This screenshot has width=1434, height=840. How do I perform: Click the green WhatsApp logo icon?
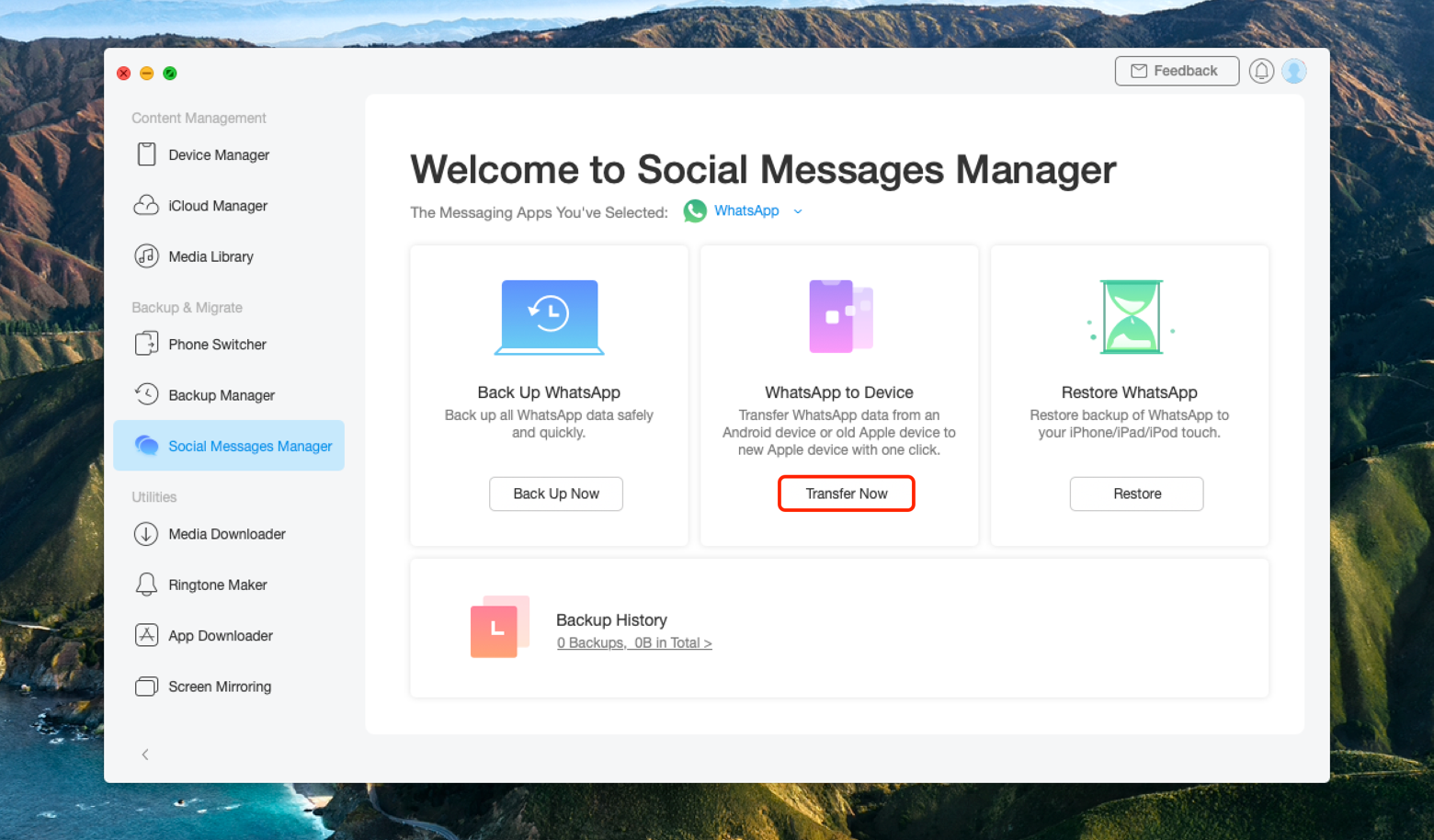(x=695, y=211)
